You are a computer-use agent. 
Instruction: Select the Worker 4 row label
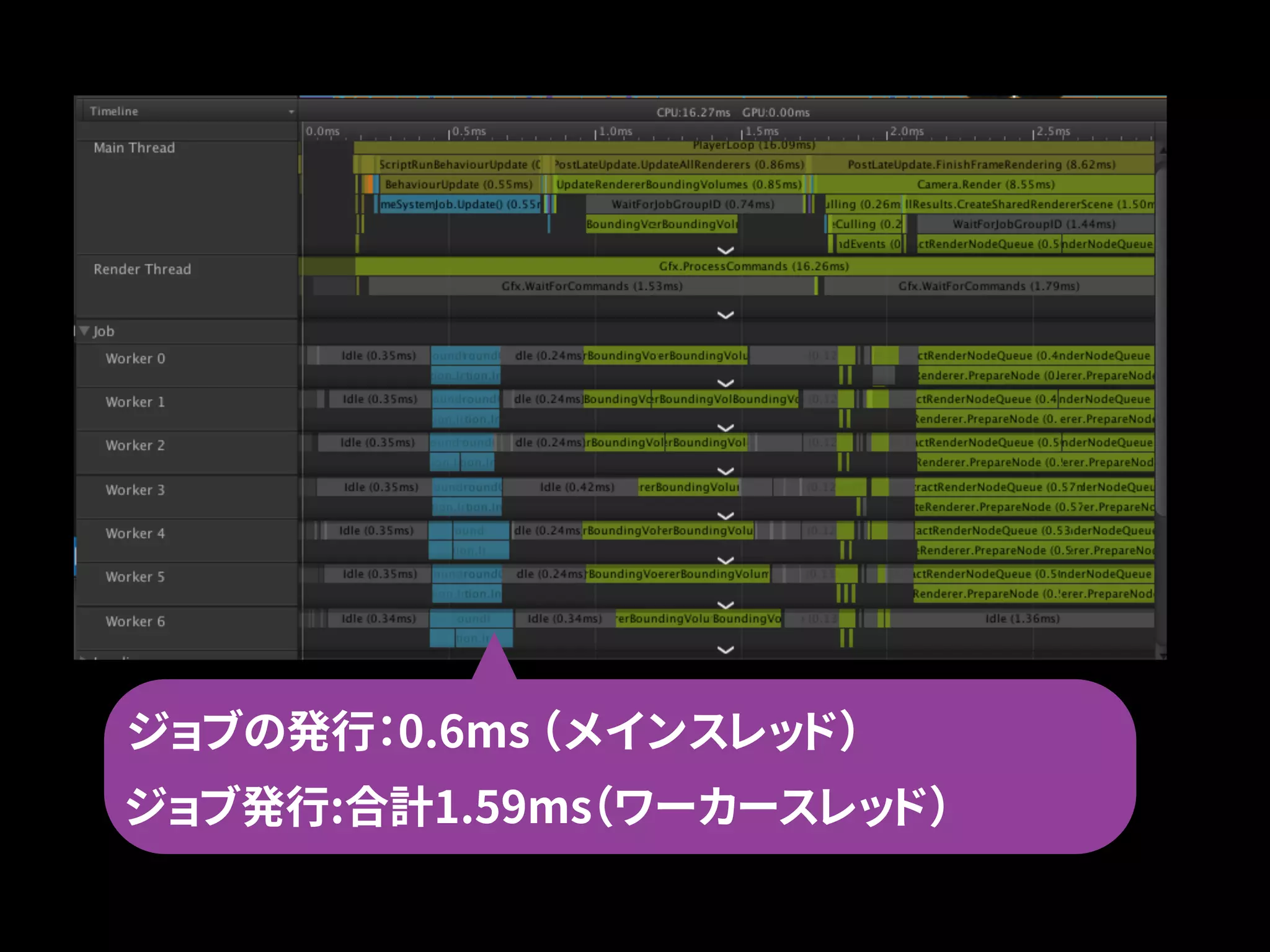135,533
